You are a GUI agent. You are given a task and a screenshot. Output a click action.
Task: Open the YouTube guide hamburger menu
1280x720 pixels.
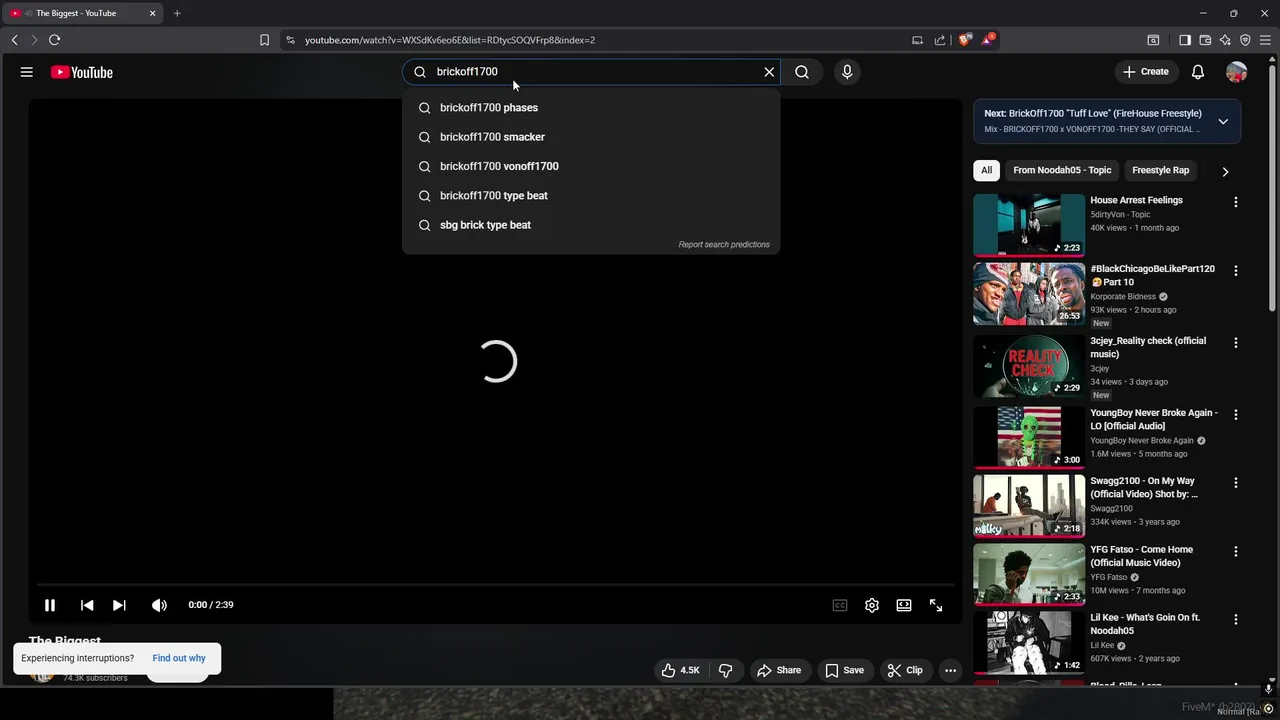(27, 72)
